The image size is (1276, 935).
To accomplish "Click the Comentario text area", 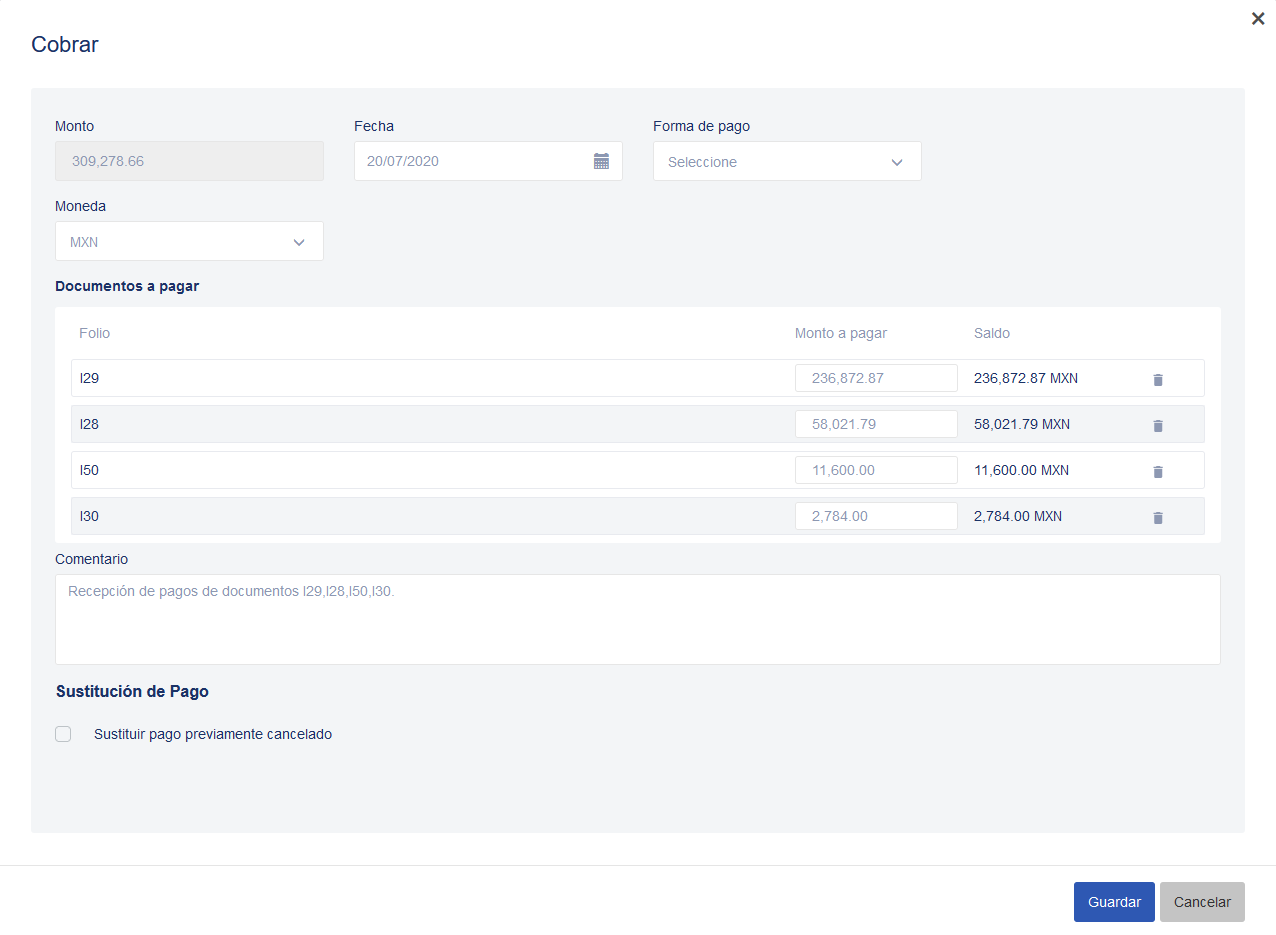I will pos(637,619).
